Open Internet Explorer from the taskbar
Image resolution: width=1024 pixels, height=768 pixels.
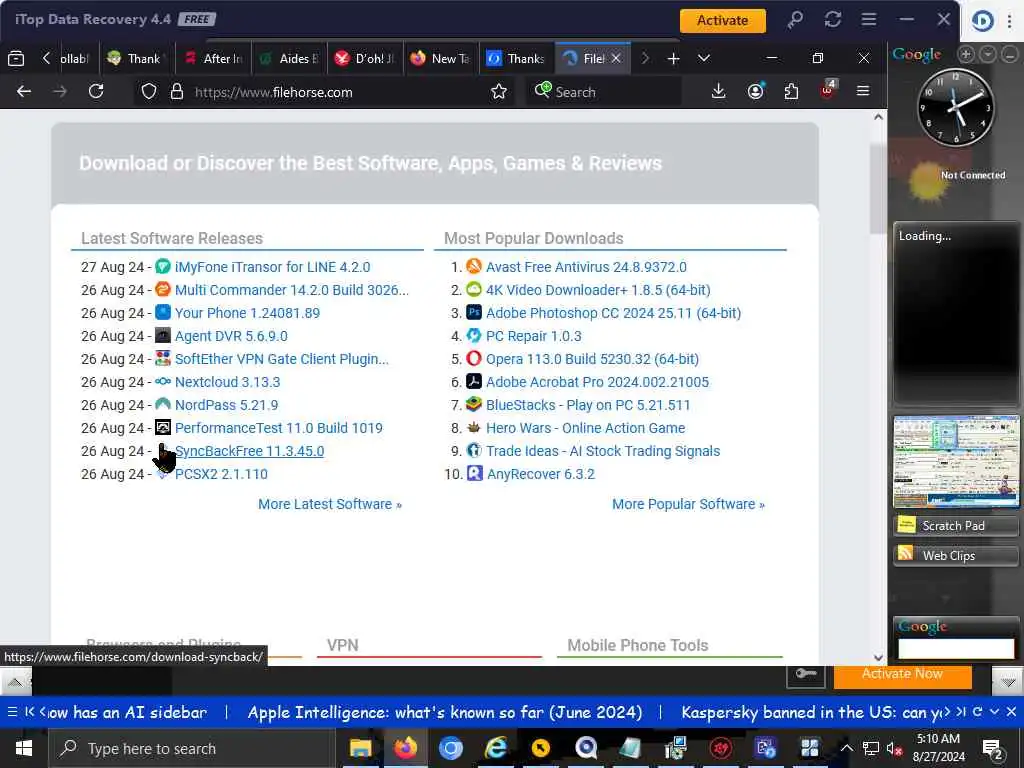[x=496, y=748]
